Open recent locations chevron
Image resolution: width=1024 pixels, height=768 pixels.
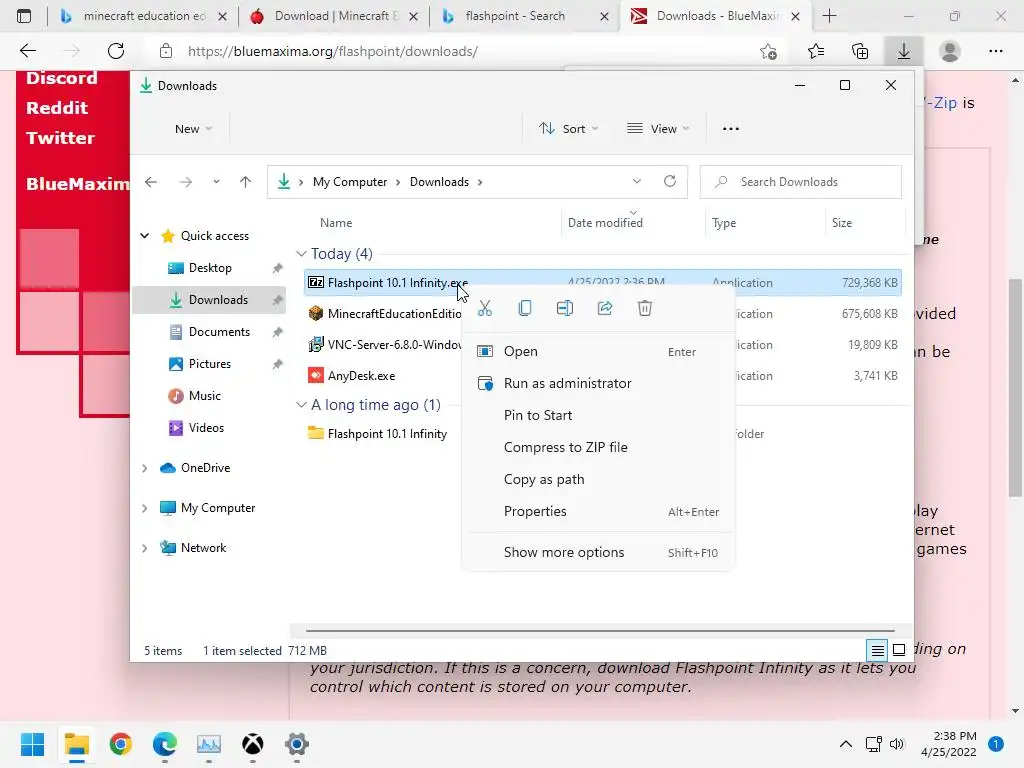216,182
